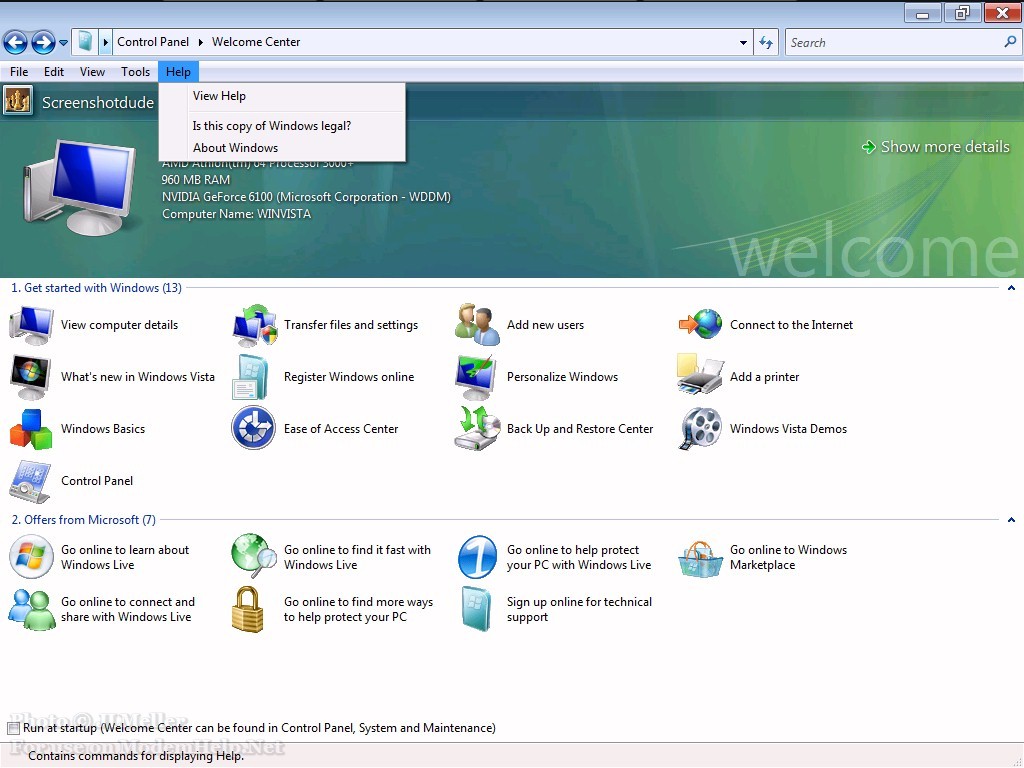Click in the Search input field
The height and width of the screenshot is (768, 1024).
tap(893, 42)
